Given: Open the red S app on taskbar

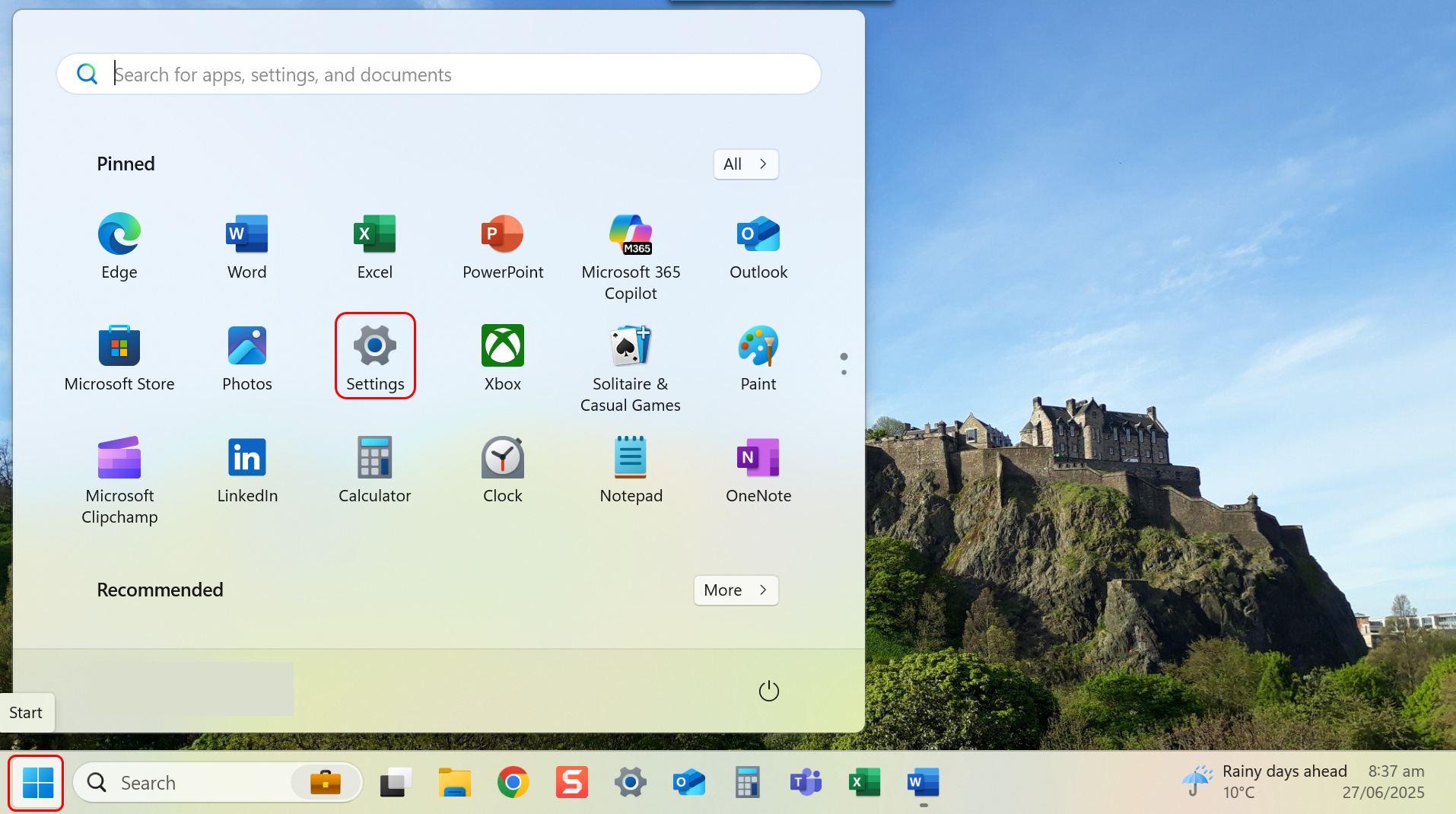Looking at the screenshot, I should coord(571,783).
